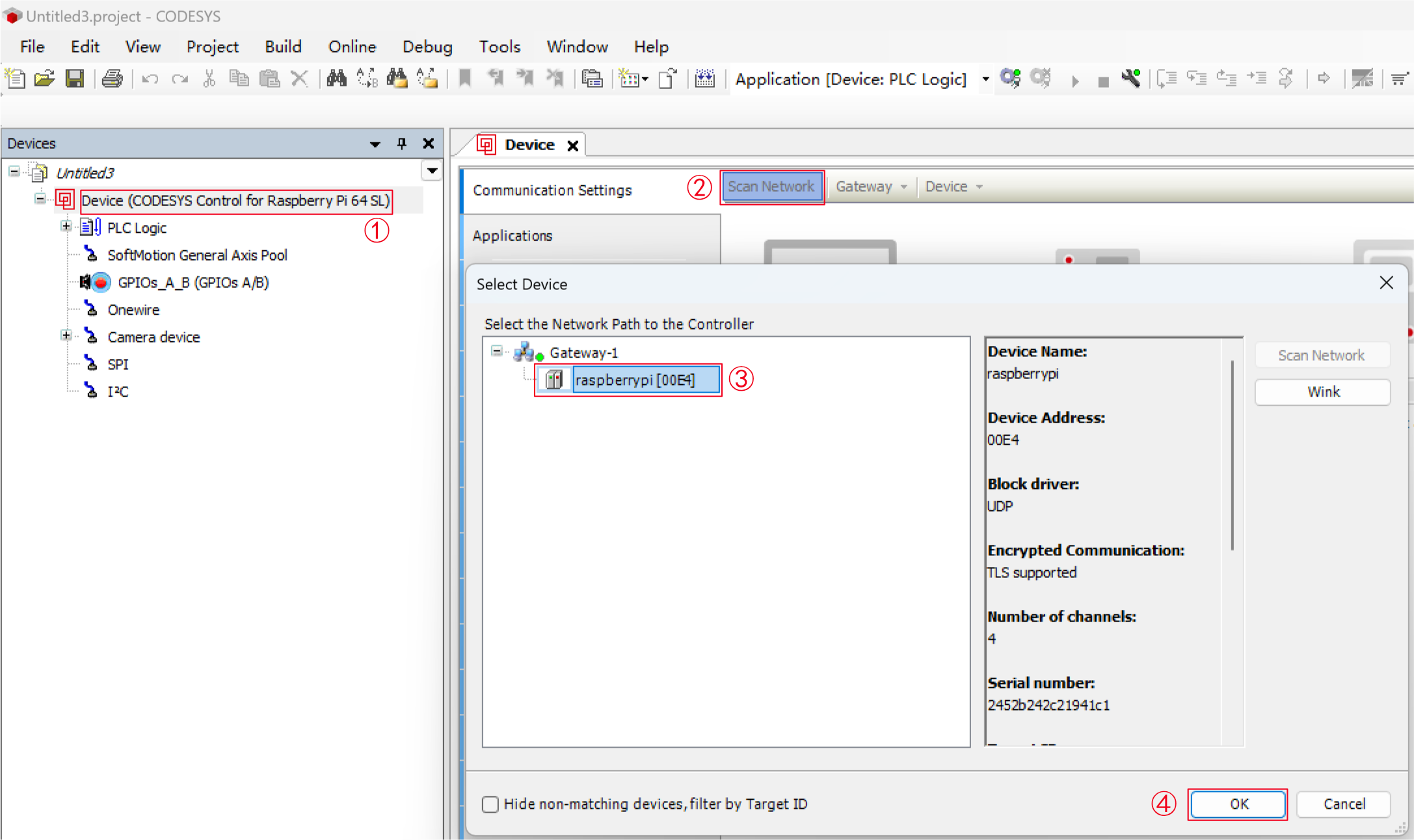Image resolution: width=1414 pixels, height=840 pixels.
Task: Click Scan Network in editor toolbar
Action: tap(771, 187)
